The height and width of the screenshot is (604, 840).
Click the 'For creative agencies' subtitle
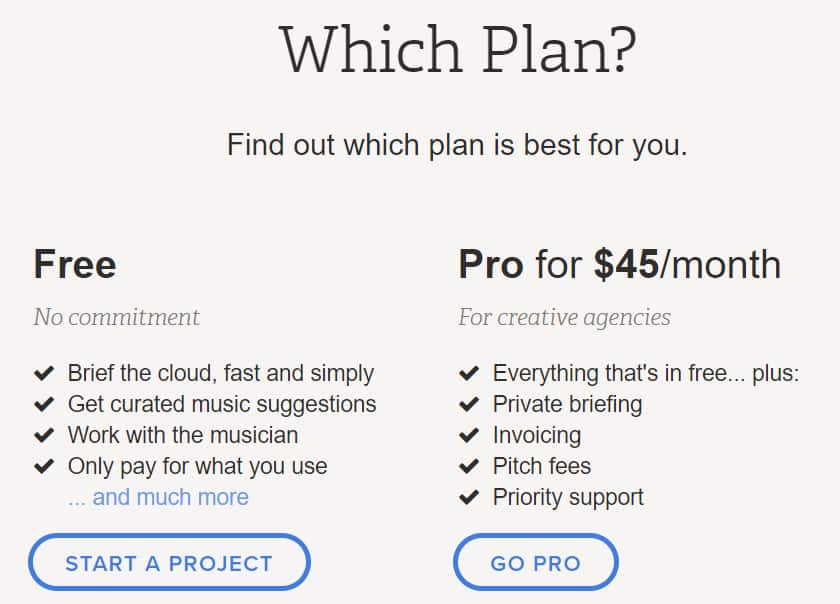click(x=564, y=318)
